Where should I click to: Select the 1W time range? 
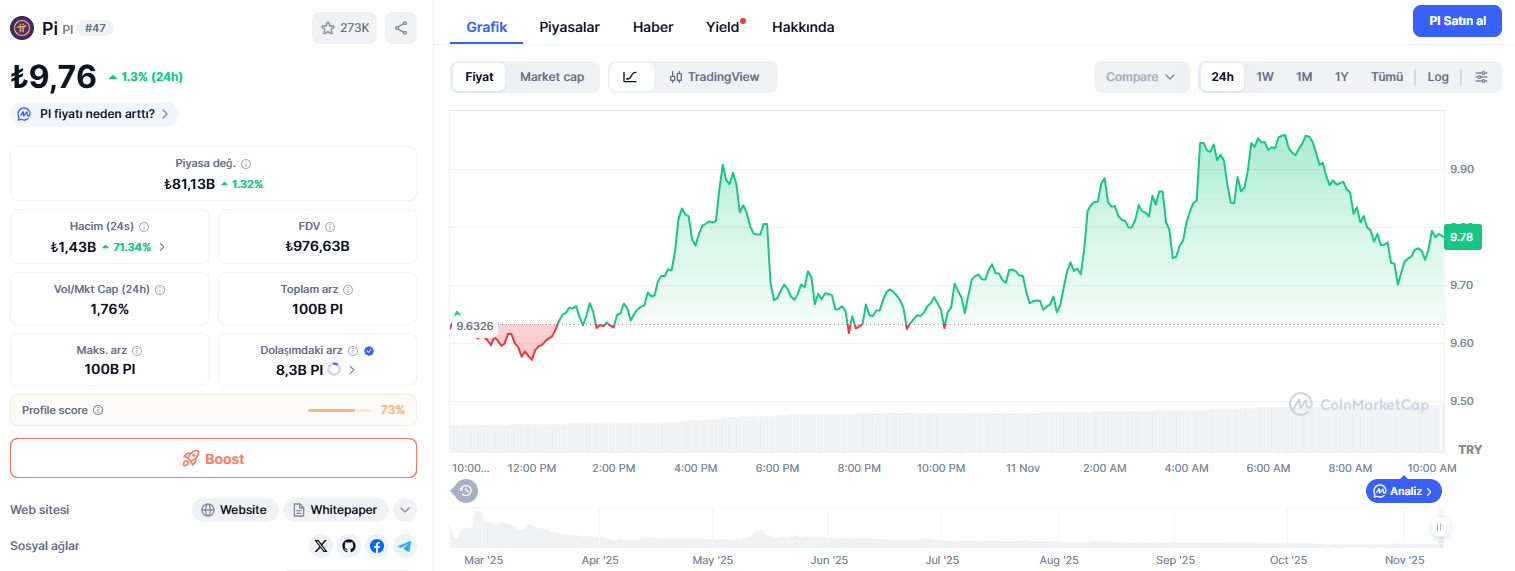pos(1265,77)
